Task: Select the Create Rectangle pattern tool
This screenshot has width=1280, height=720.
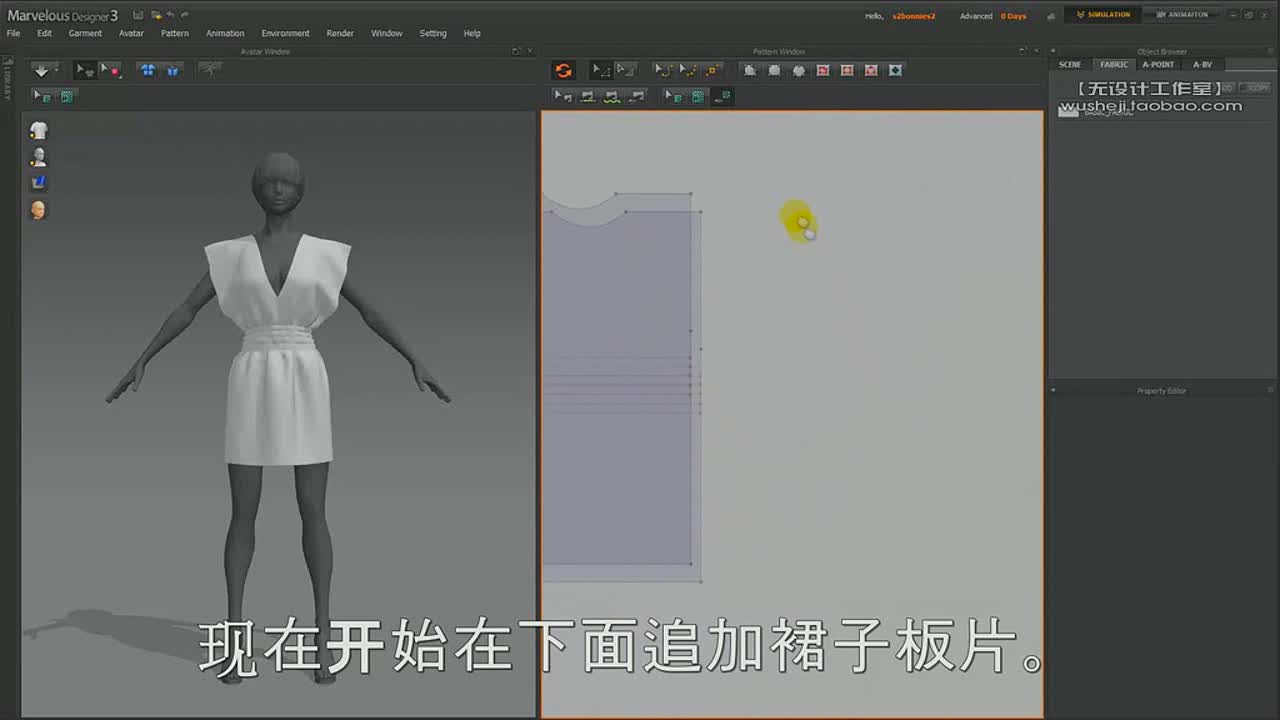Action: [774, 70]
